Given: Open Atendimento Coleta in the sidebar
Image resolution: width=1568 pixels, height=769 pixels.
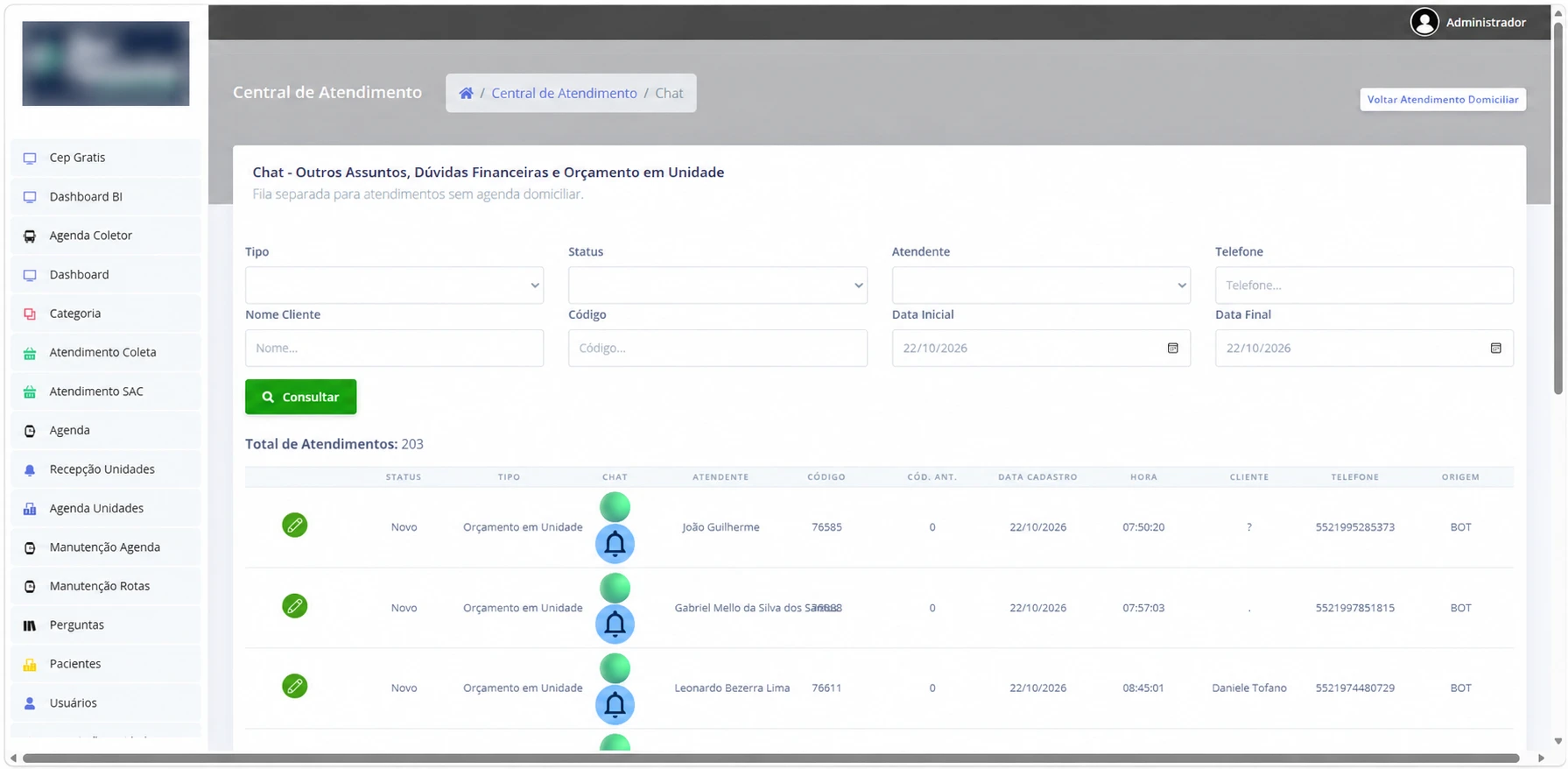Looking at the screenshot, I should click(105, 352).
